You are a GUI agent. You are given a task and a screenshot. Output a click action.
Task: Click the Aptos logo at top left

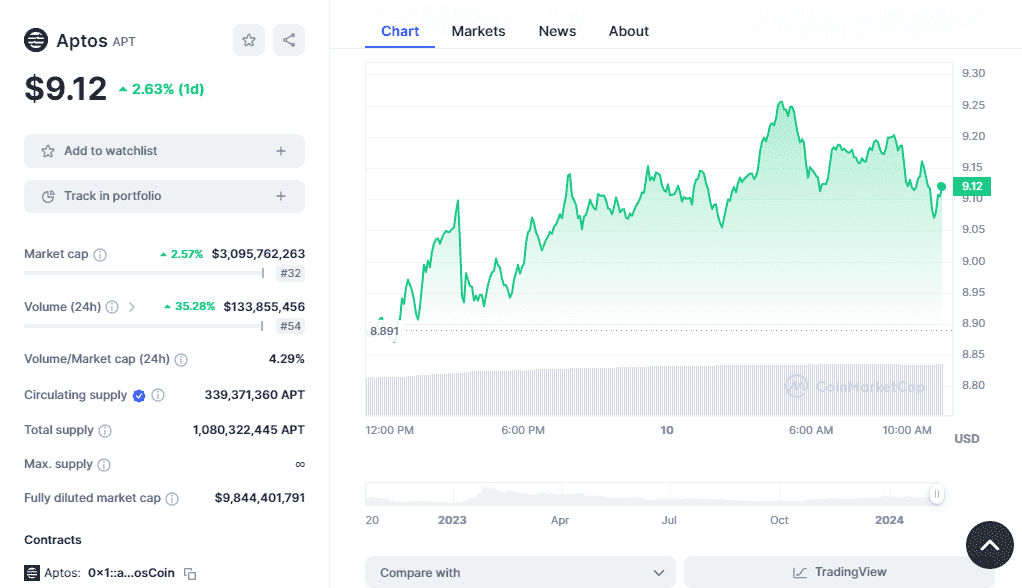[36, 40]
